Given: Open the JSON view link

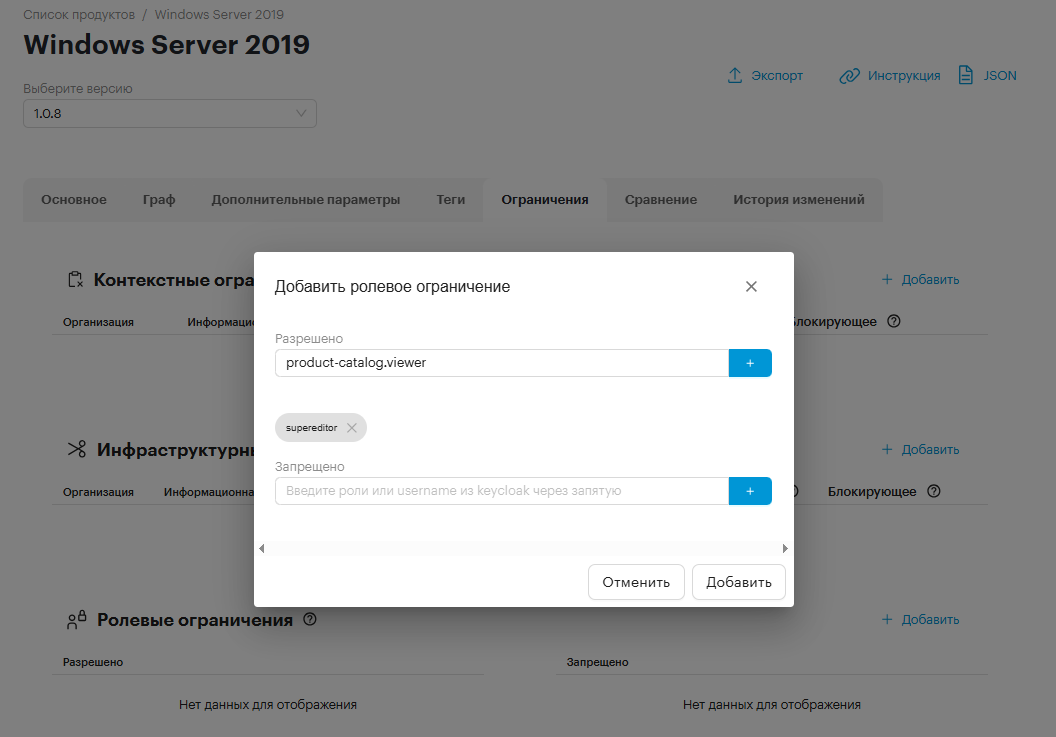Looking at the screenshot, I should pyautogui.click(x=1000, y=75).
